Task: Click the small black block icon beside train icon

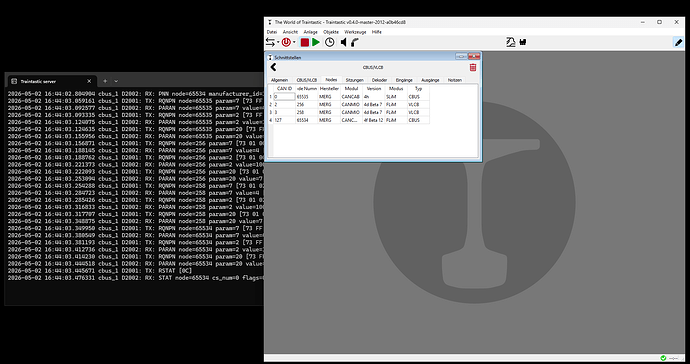Action: click(523, 42)
